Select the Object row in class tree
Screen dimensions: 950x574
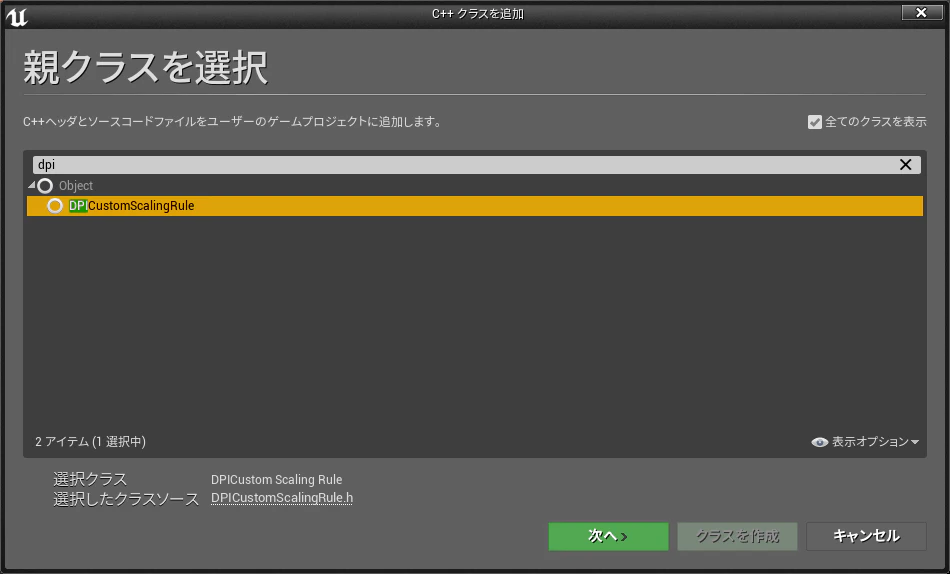point(475,185)
